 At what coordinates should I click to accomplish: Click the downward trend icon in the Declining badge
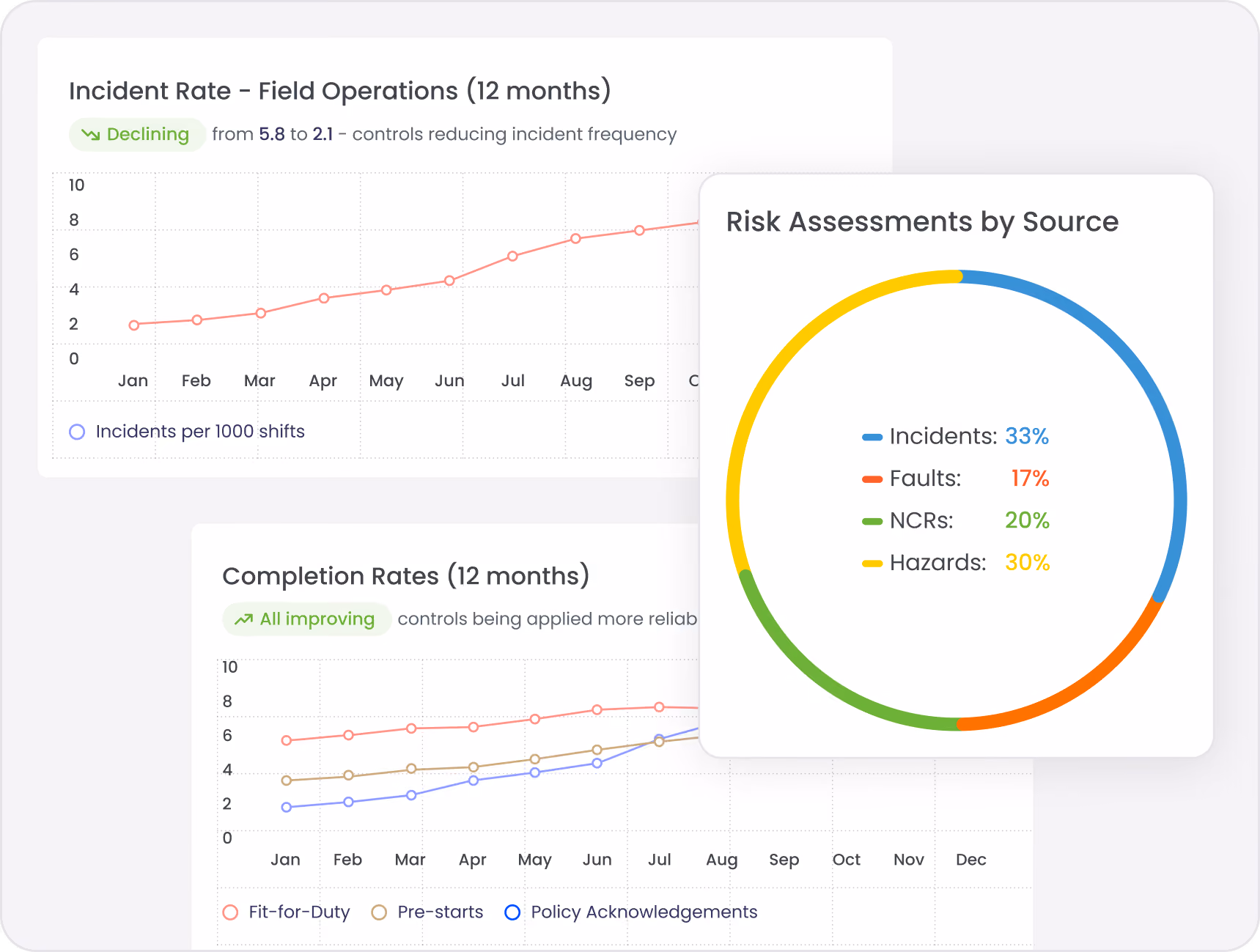(90, 135)
